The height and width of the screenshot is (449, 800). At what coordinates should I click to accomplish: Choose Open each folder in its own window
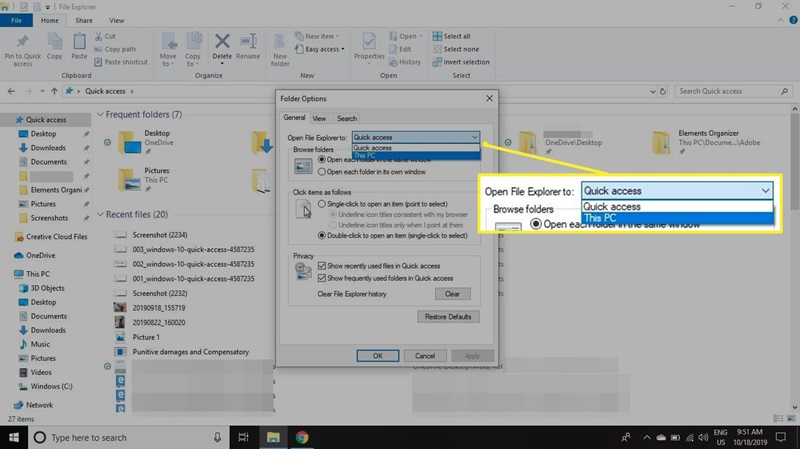[322, 172]
